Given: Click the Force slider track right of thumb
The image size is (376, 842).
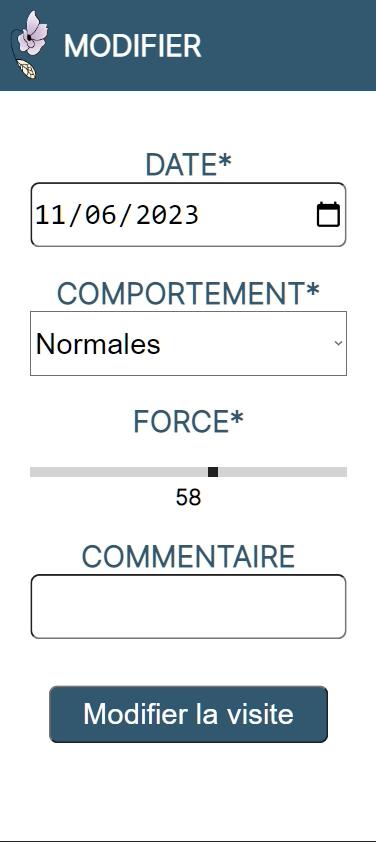Looking at the screenshot, I should [x=283, y=472].
